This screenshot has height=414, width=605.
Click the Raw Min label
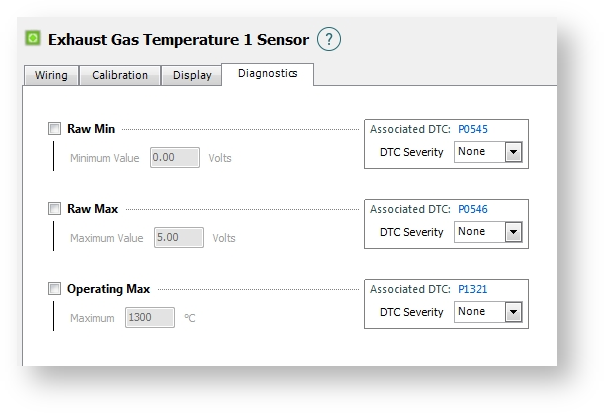(90, 129)
